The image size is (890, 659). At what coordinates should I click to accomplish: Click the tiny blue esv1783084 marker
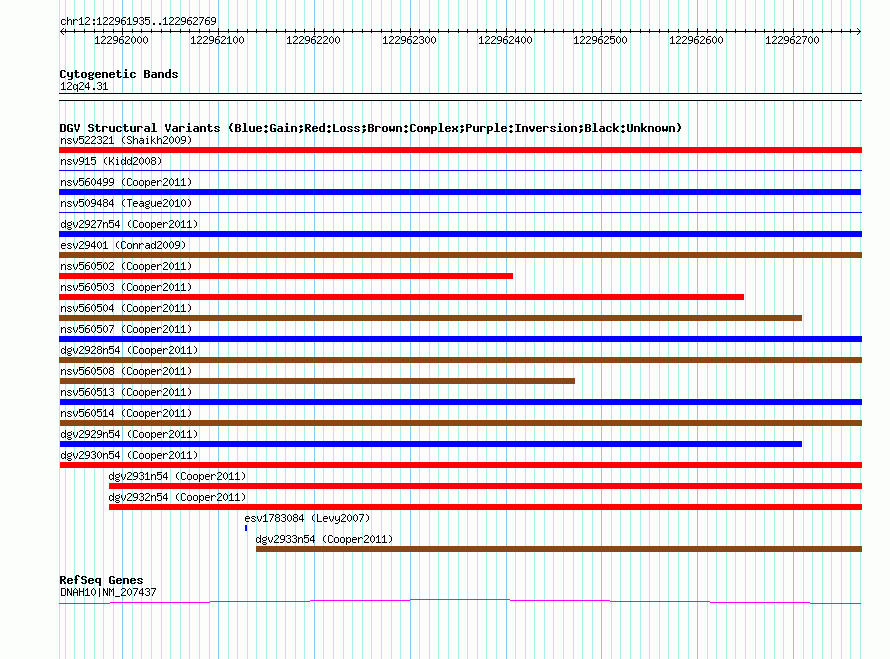tap(246, 528)
